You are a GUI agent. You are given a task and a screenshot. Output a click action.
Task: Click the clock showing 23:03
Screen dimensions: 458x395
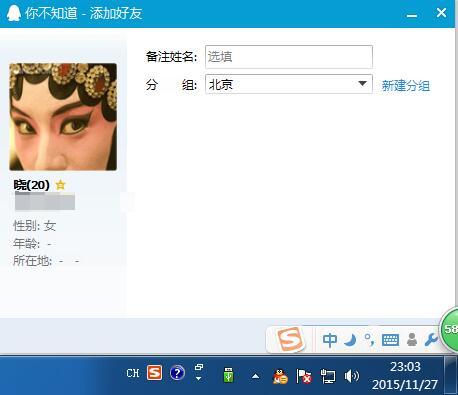(405, 367)
